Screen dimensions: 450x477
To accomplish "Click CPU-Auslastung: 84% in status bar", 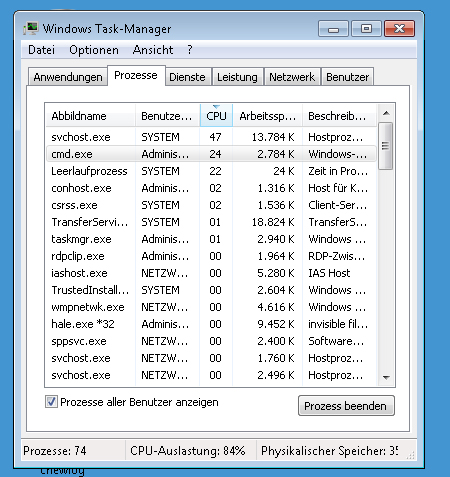I will click(188, 451).
